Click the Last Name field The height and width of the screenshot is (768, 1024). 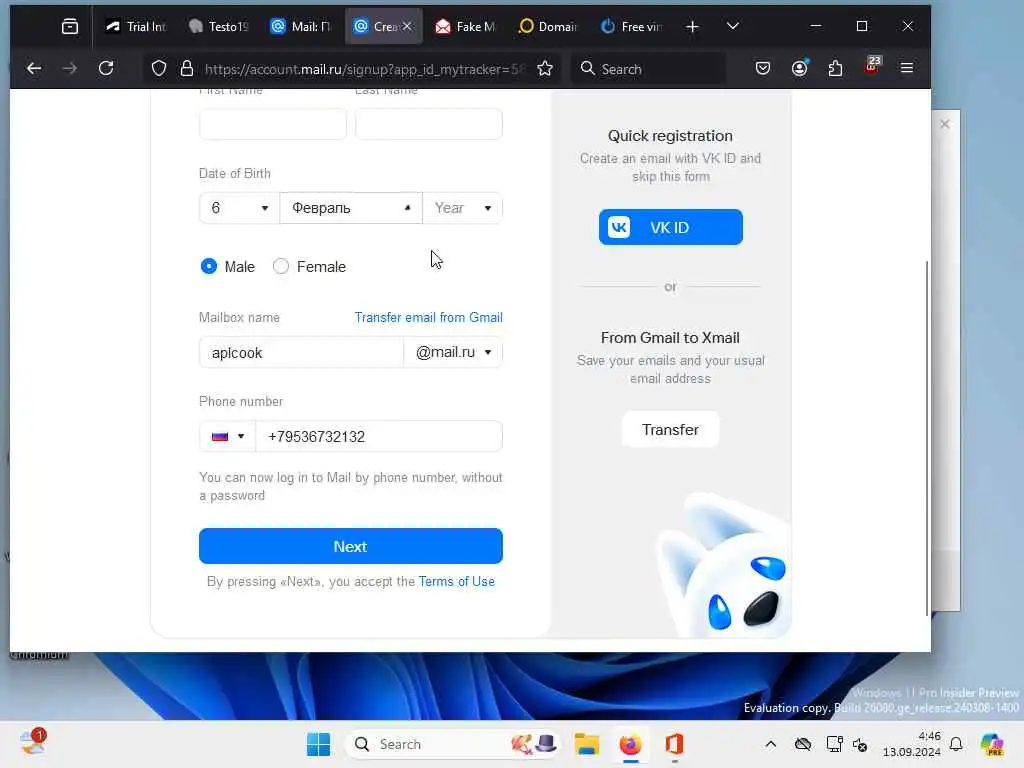[428, 124]
